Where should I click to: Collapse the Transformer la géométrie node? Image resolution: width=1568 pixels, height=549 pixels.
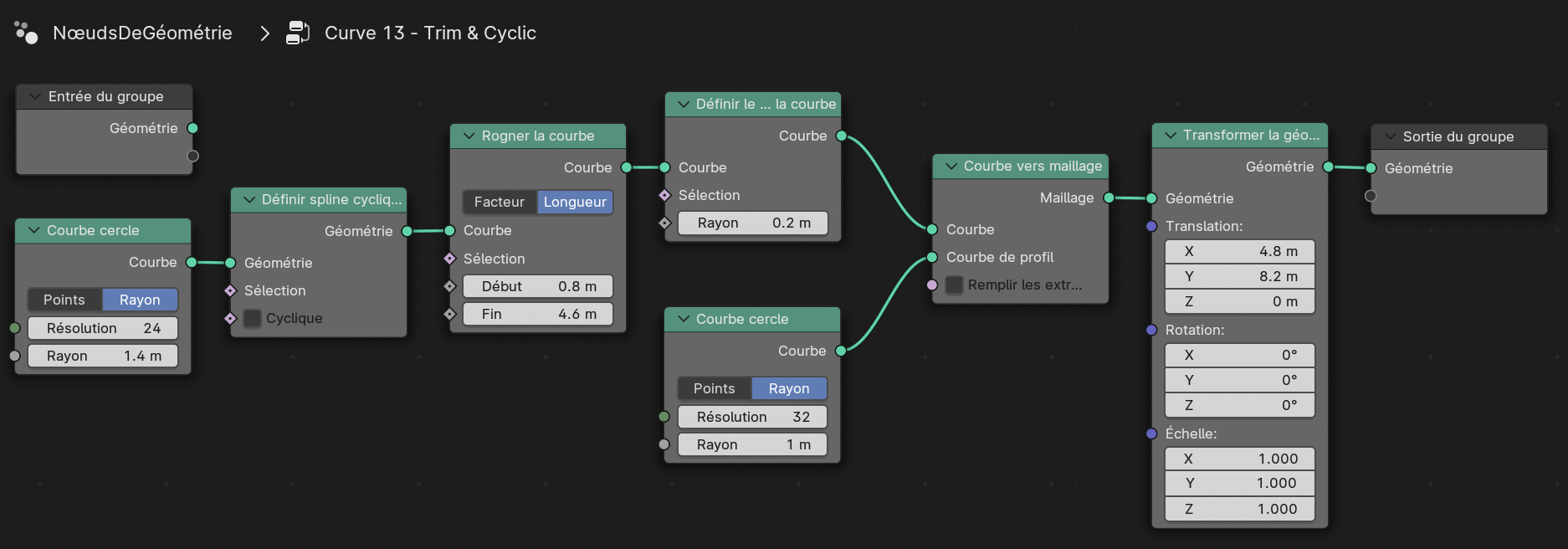(1169, 135)
